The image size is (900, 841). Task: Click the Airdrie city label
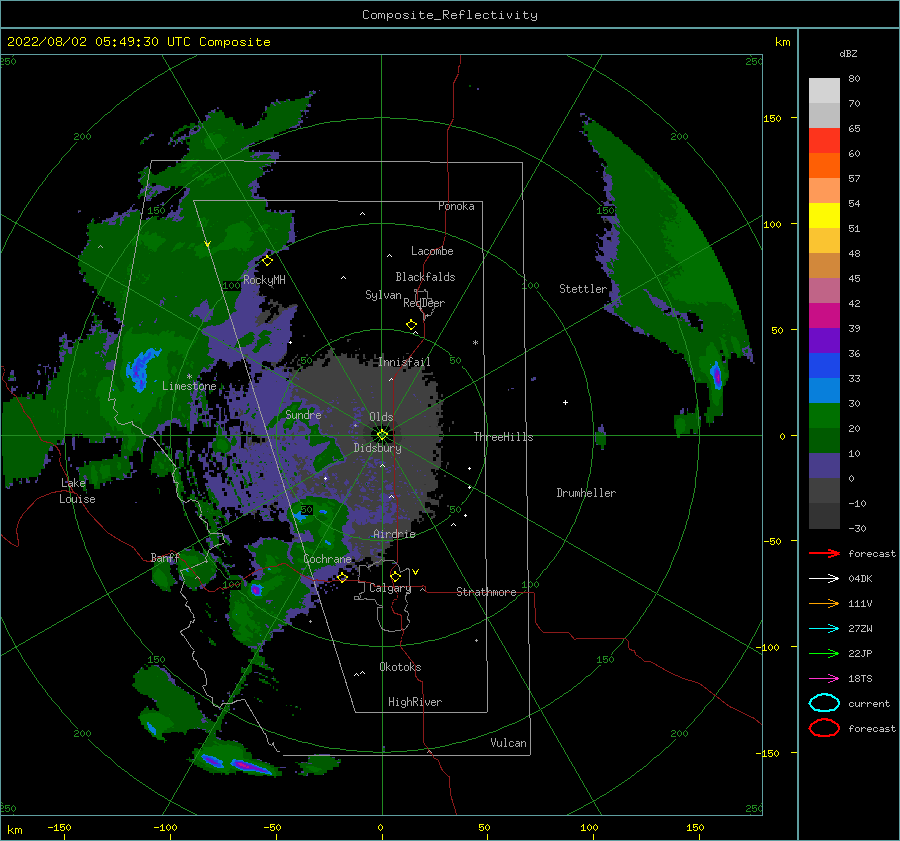point(394,534)
